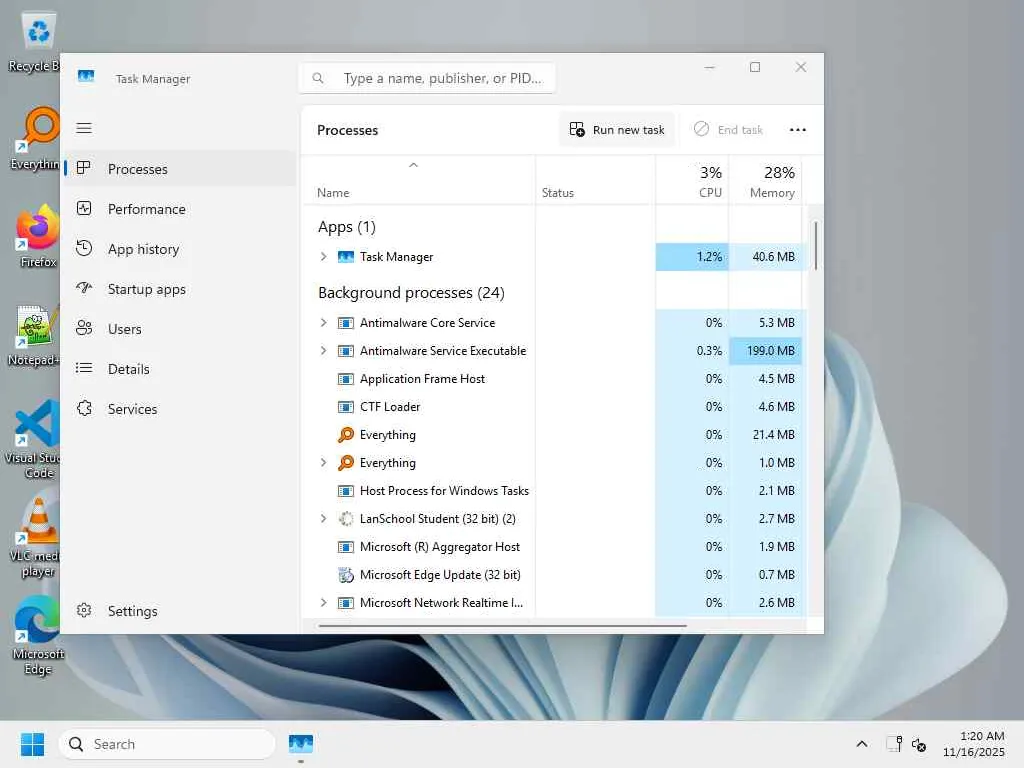The image size is (1024, 768).
Task: Click the Users people icon
Action: 84,328
